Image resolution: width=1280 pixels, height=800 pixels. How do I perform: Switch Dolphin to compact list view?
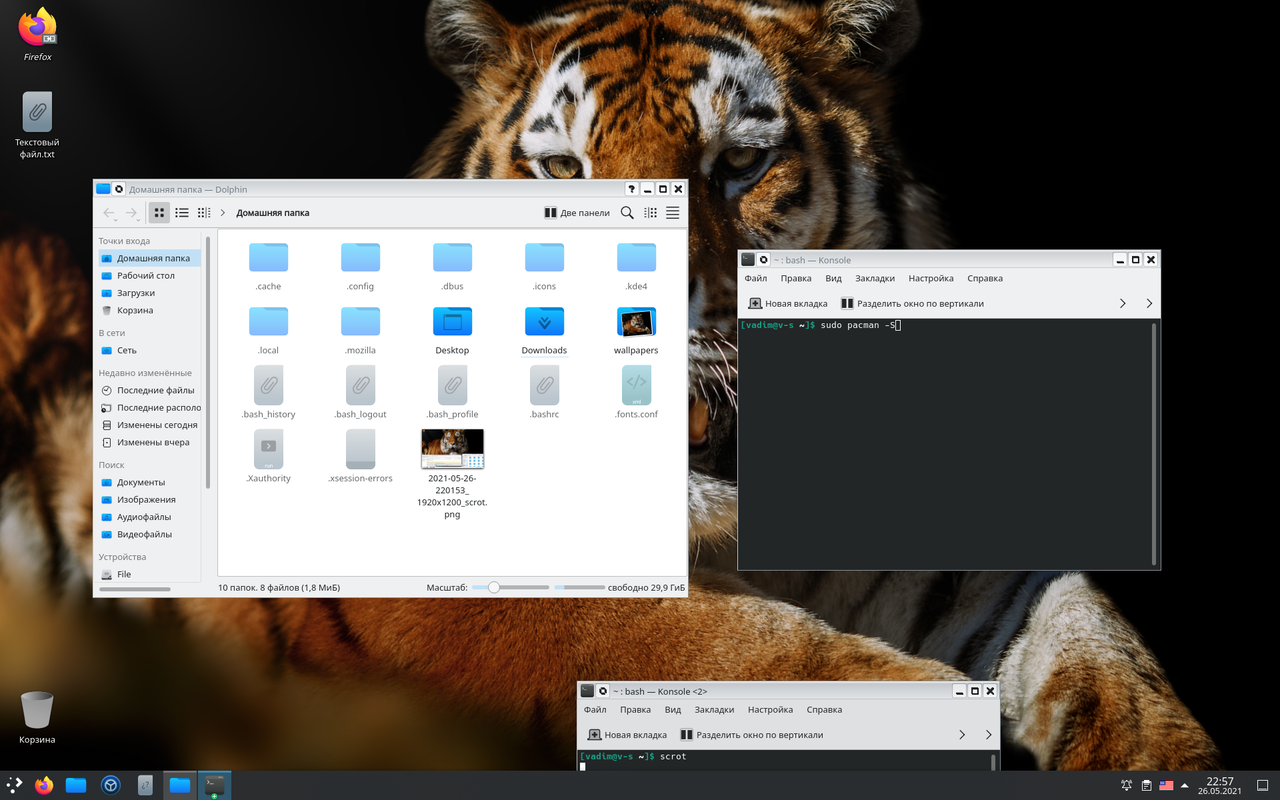182,213
